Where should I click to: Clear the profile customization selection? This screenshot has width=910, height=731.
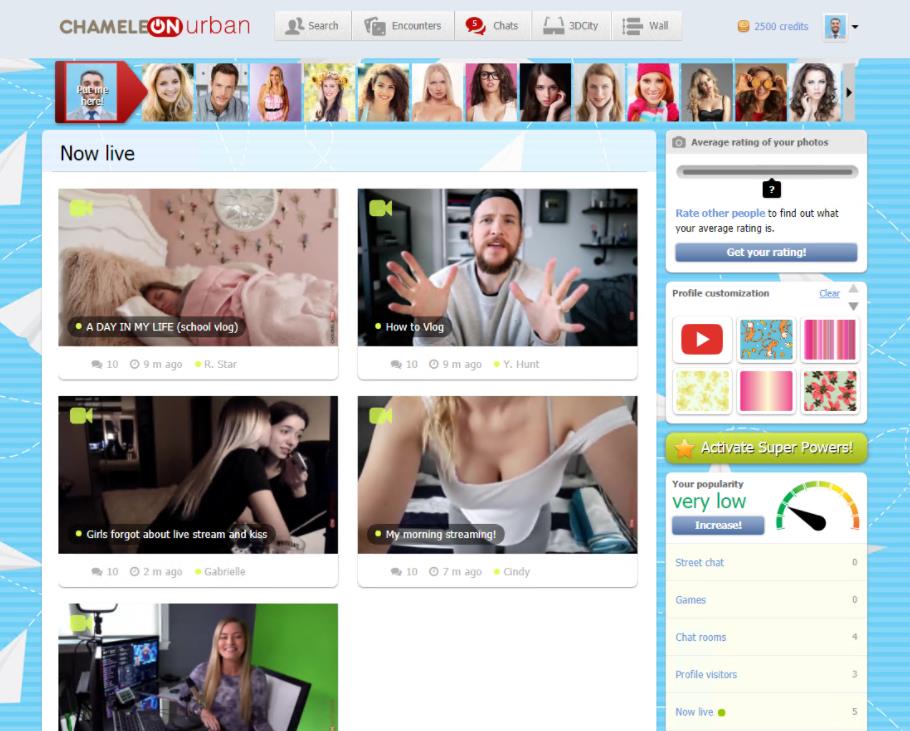pyautogui.click(x=829, y=293)
